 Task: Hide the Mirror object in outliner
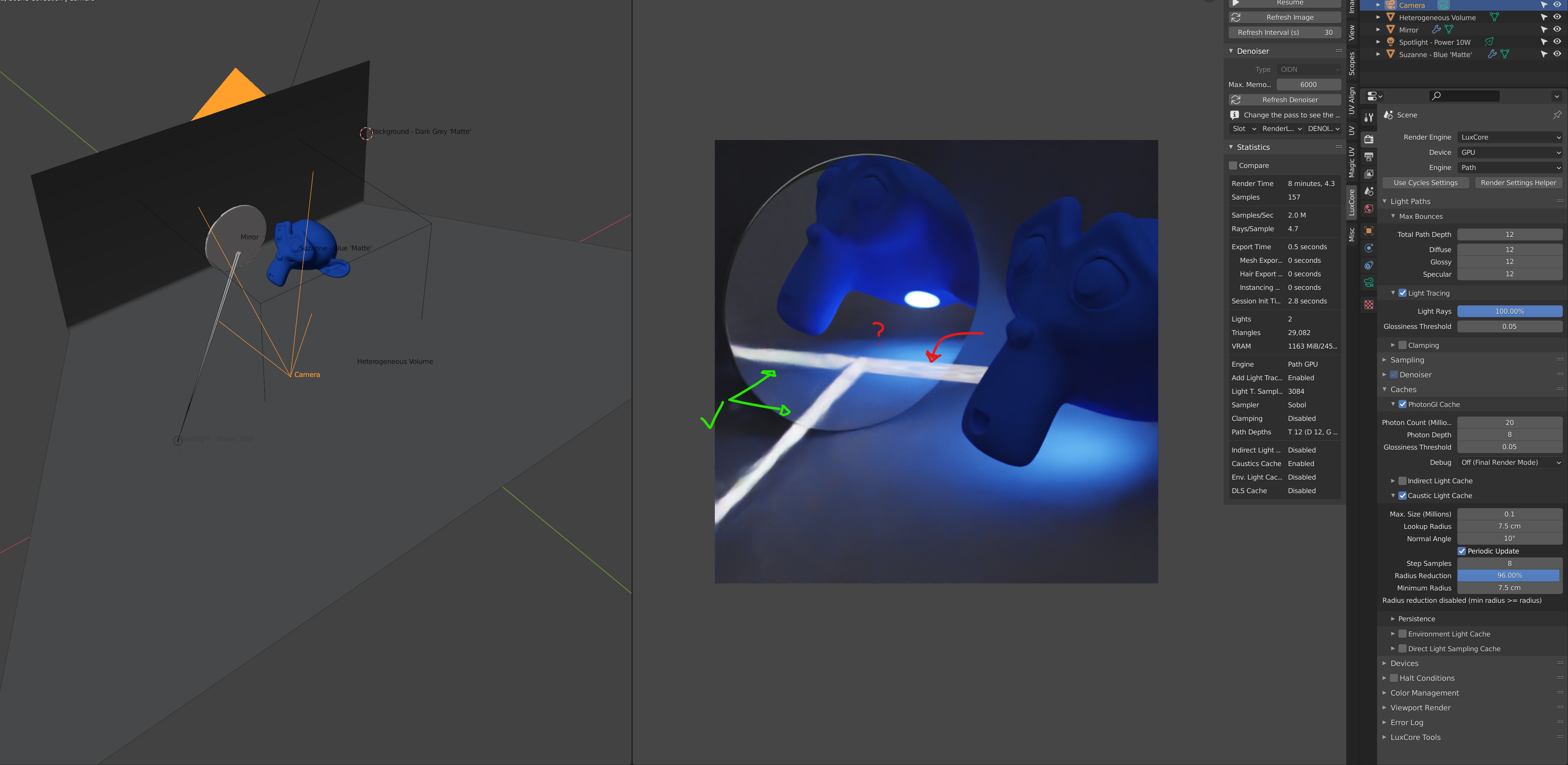(x=1557, y=29)
